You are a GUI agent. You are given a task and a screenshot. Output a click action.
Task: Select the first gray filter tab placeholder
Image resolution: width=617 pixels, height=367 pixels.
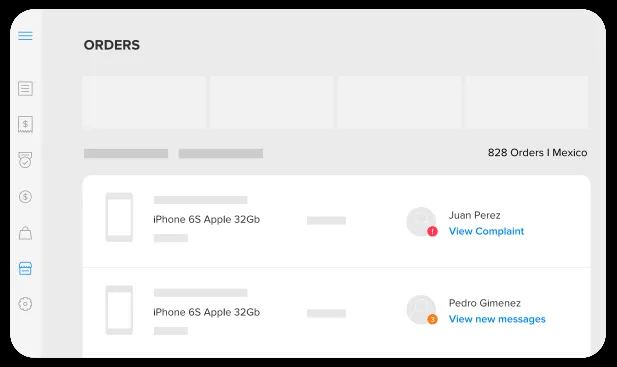pos(126,153)
